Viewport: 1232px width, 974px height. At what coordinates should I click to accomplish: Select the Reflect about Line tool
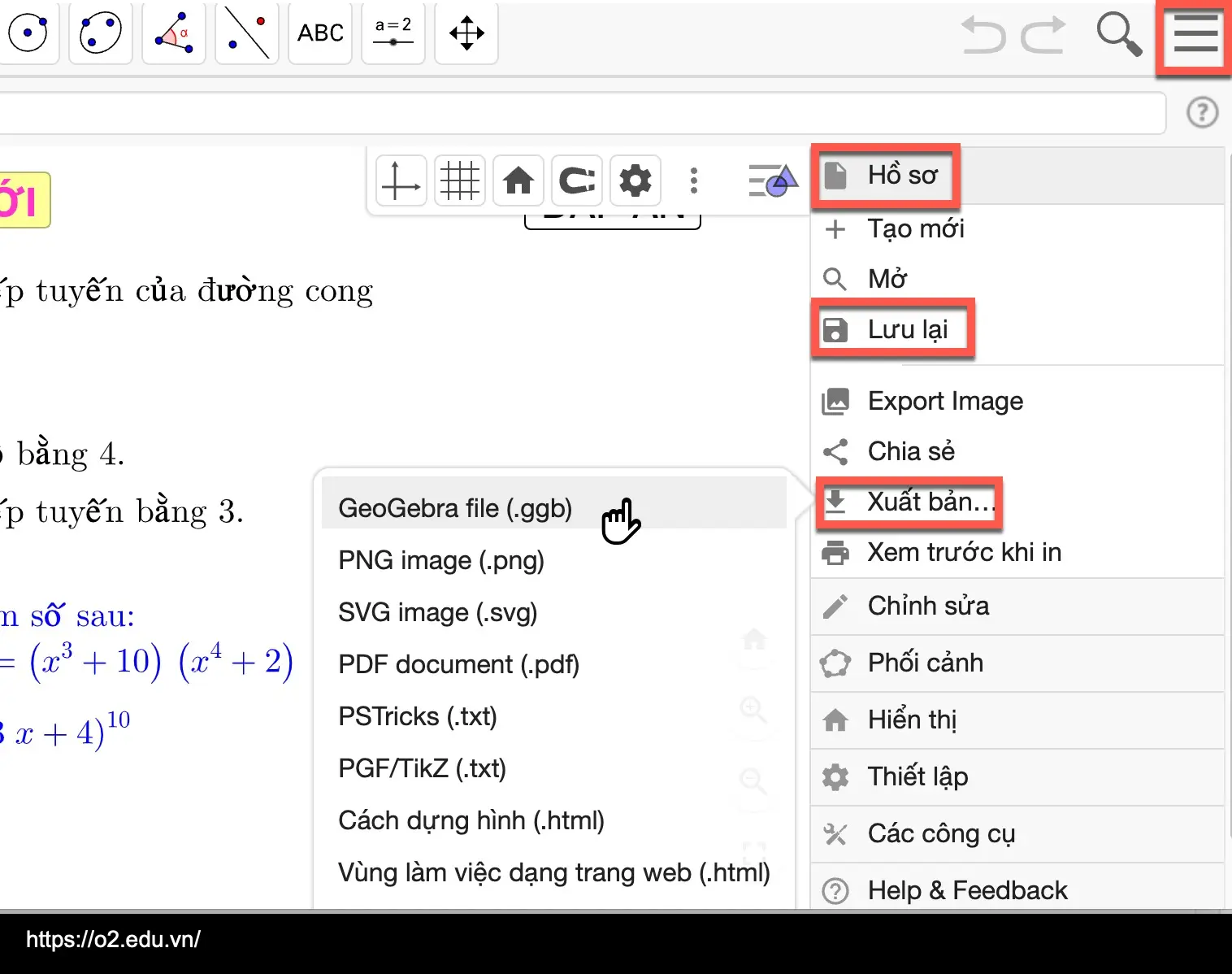pos(247,33)
